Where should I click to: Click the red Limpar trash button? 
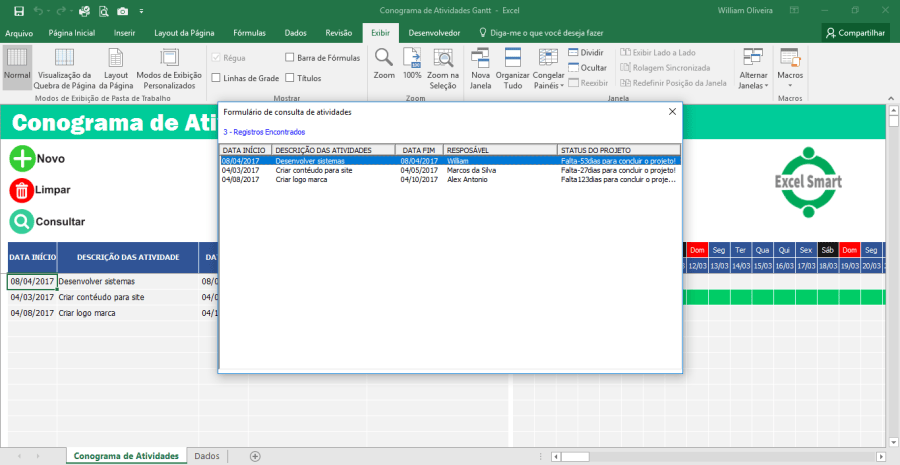pyautogui.click(x=22, y=190)
